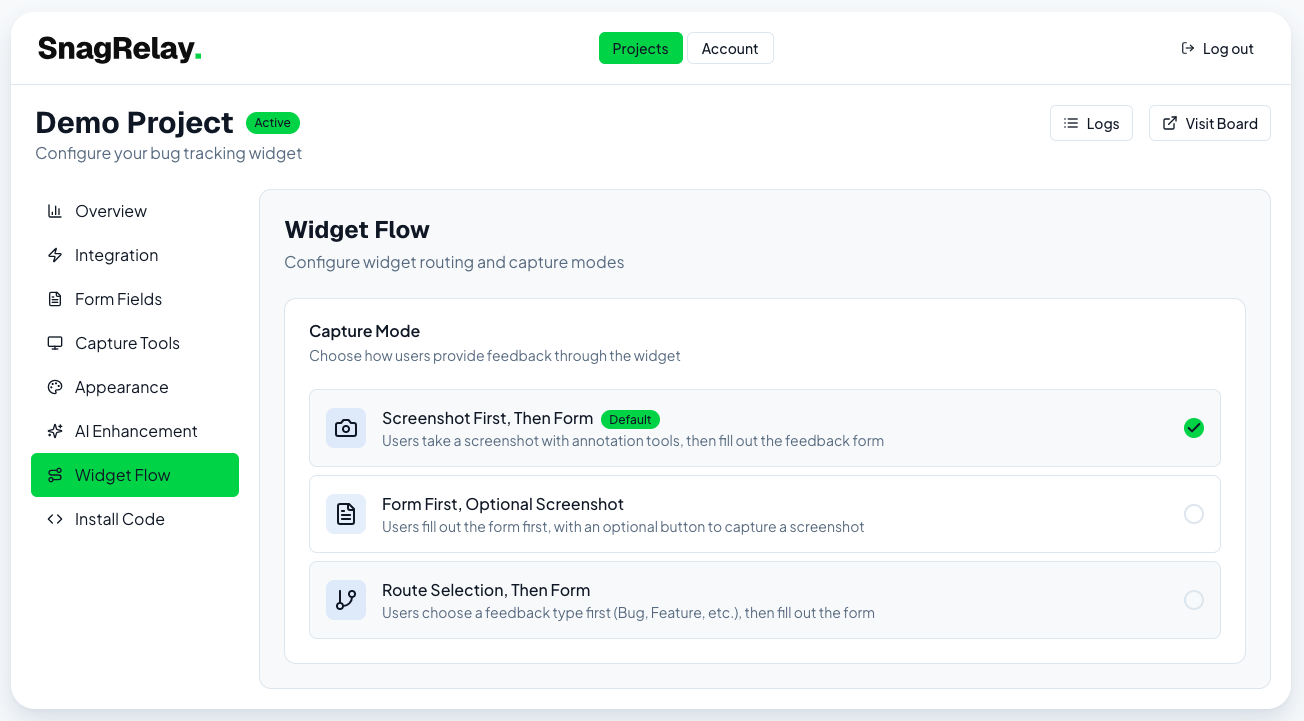Click 'Form First, Optional Screenshot' option title
This screenshot has height=721, width=1304.
coord(503,504)
